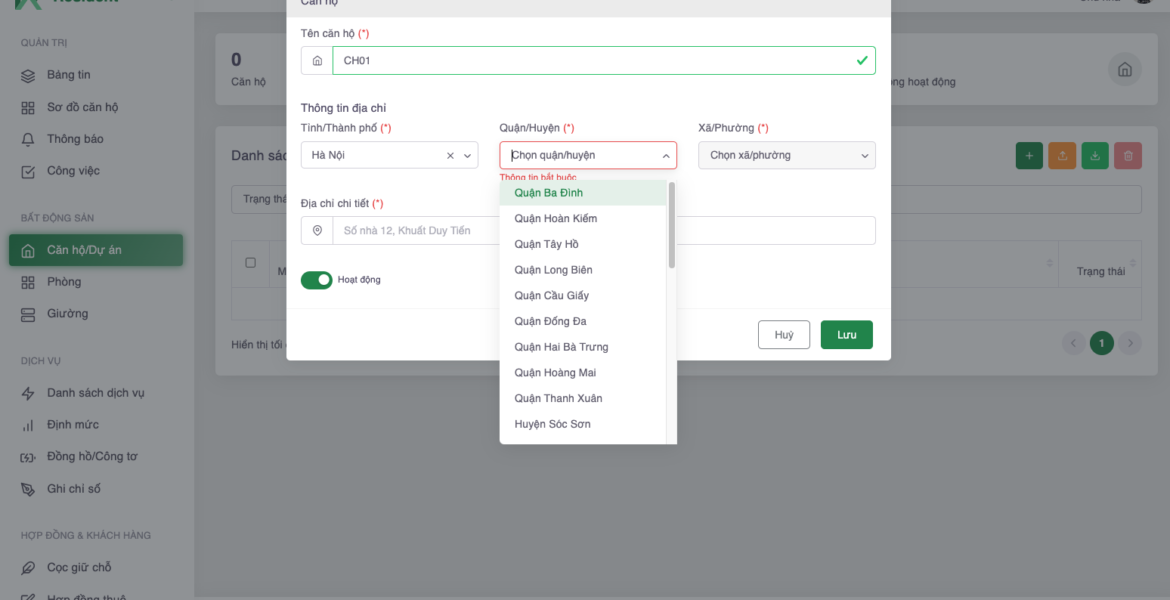Expand the Tỉnh/Thành phố dropdown arrow
Viewport: 1170px width, 600px height.
click(467, 156)
